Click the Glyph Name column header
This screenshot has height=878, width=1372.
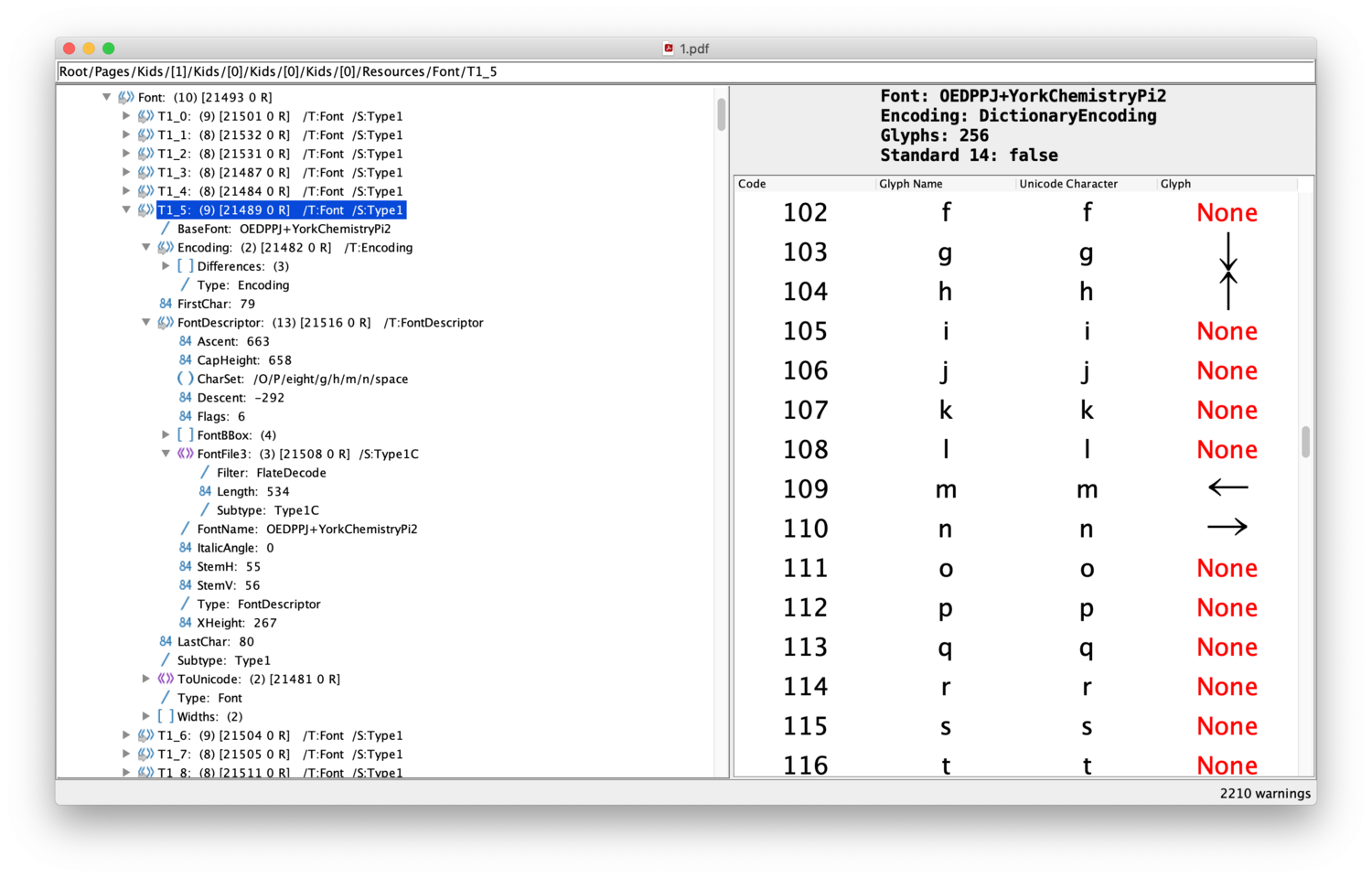point(945,184)
